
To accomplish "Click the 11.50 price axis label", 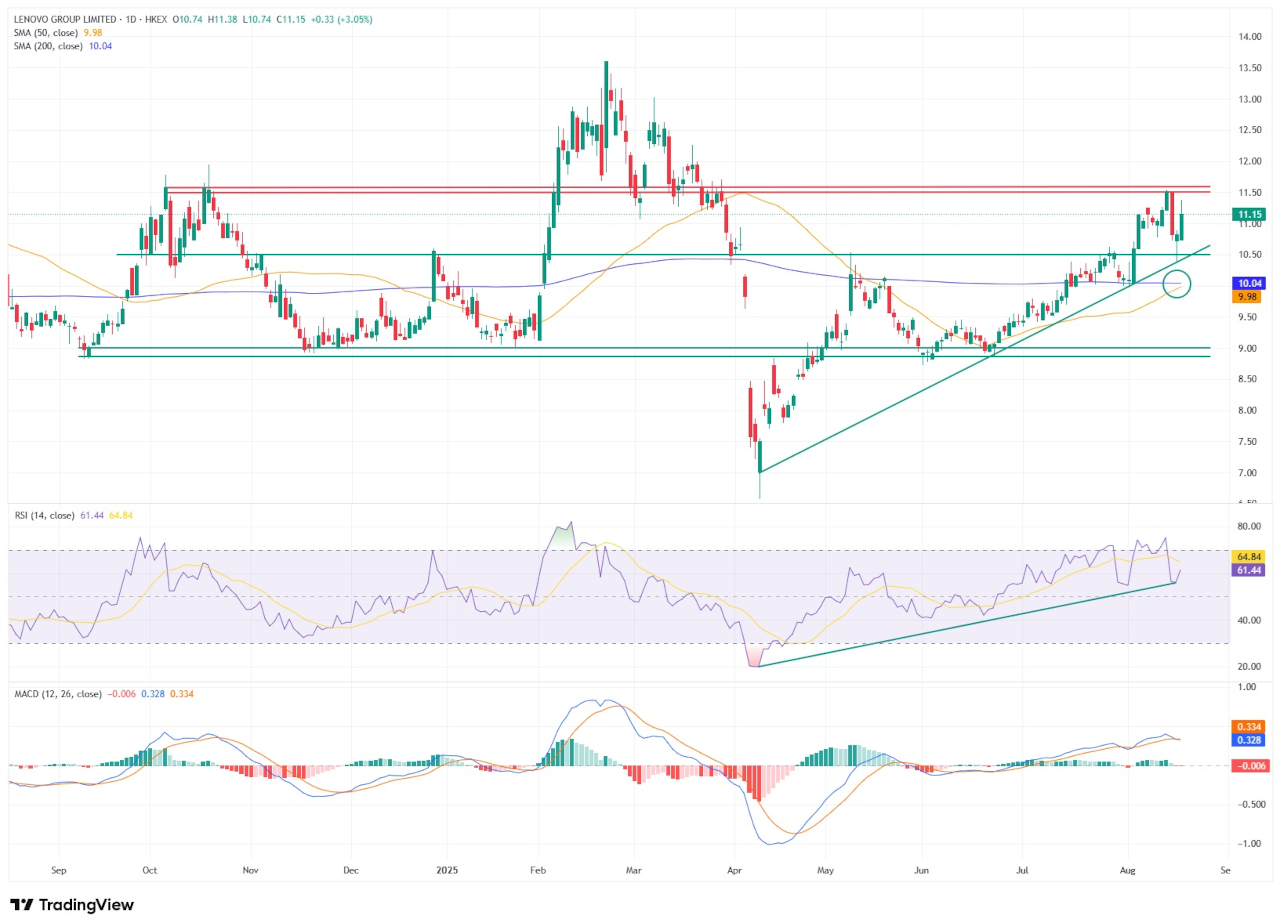I will pos(1250,193).
